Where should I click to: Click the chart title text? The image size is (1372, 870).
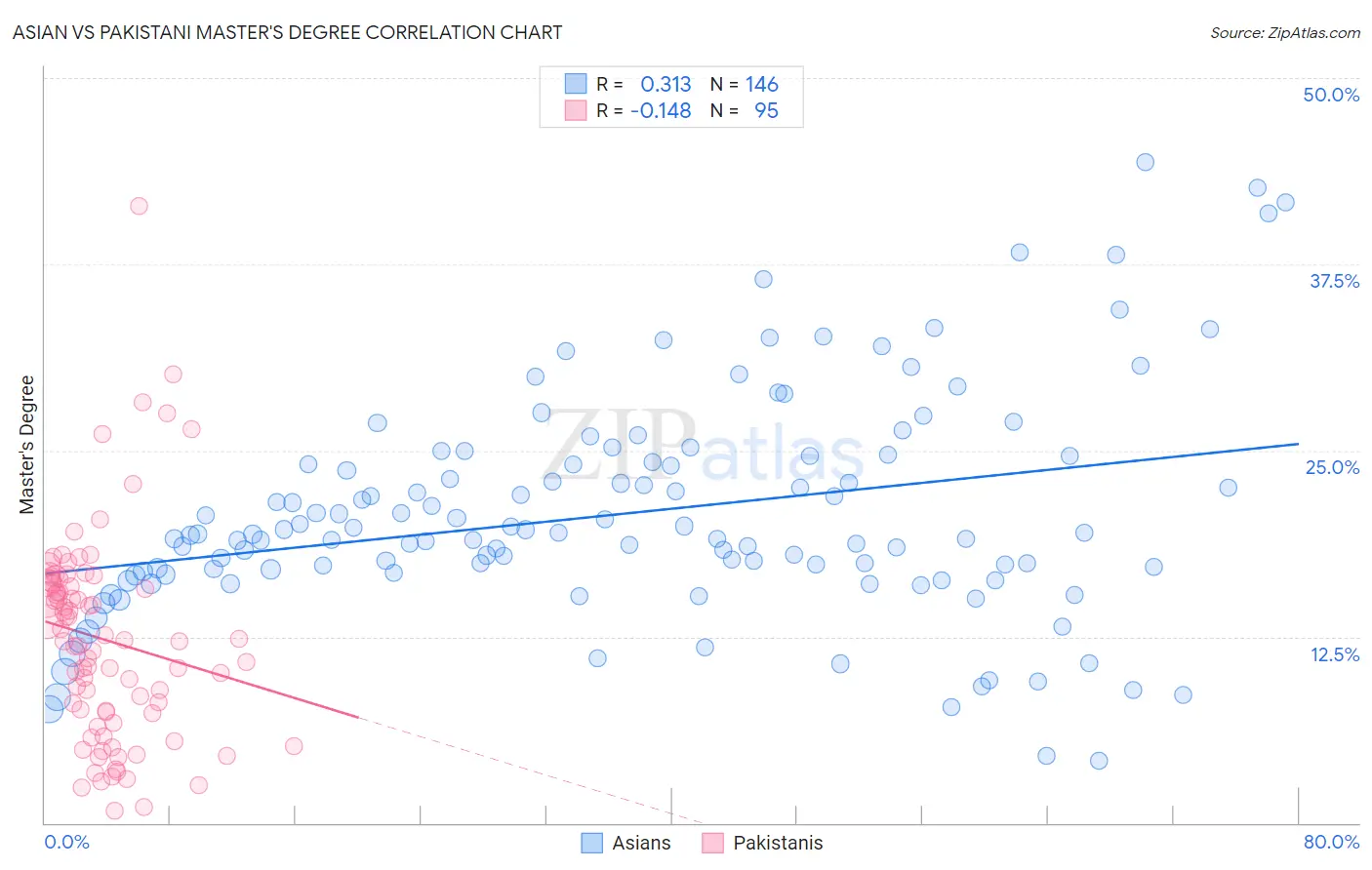287,32
